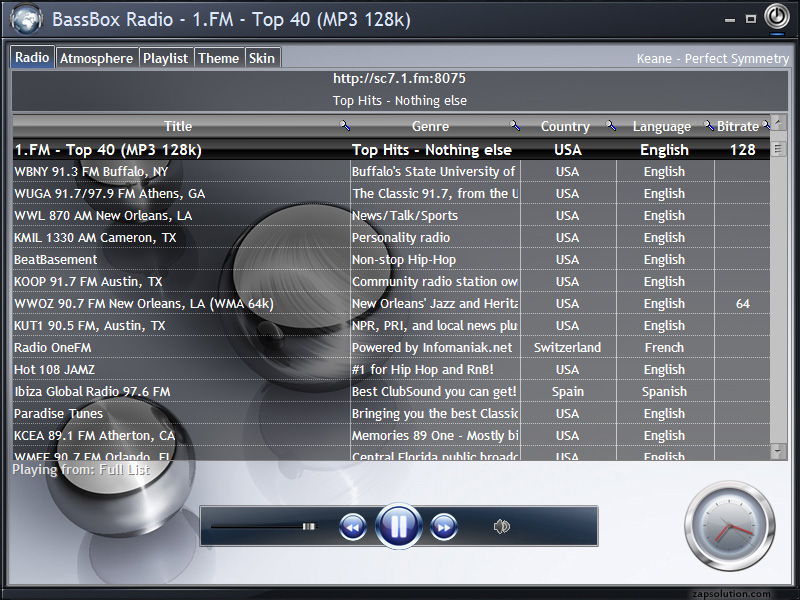
Task: Open the Theme tab
Action: [218, 58]
